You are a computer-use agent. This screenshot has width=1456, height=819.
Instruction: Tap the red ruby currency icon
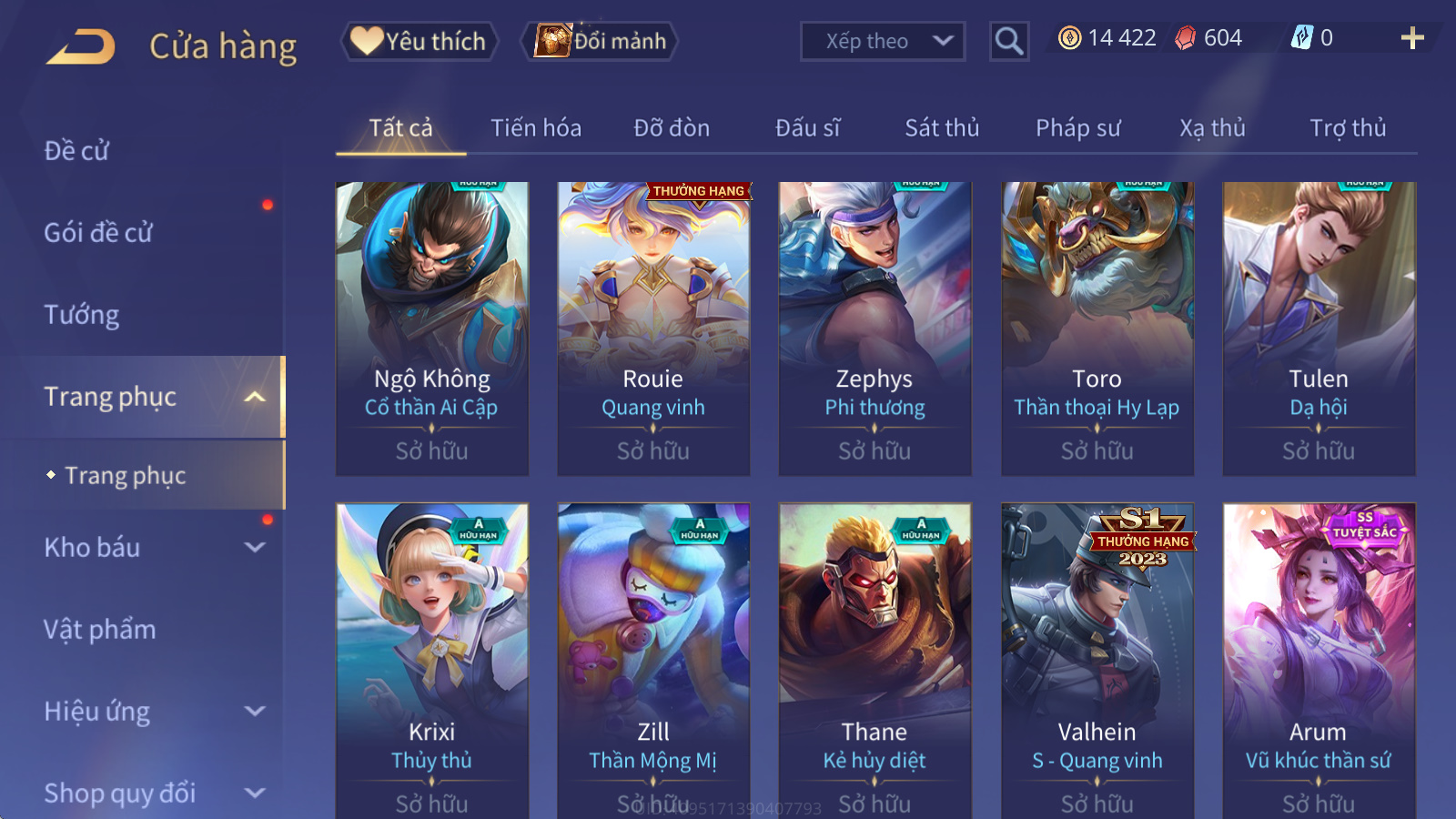pos(1185,38)
